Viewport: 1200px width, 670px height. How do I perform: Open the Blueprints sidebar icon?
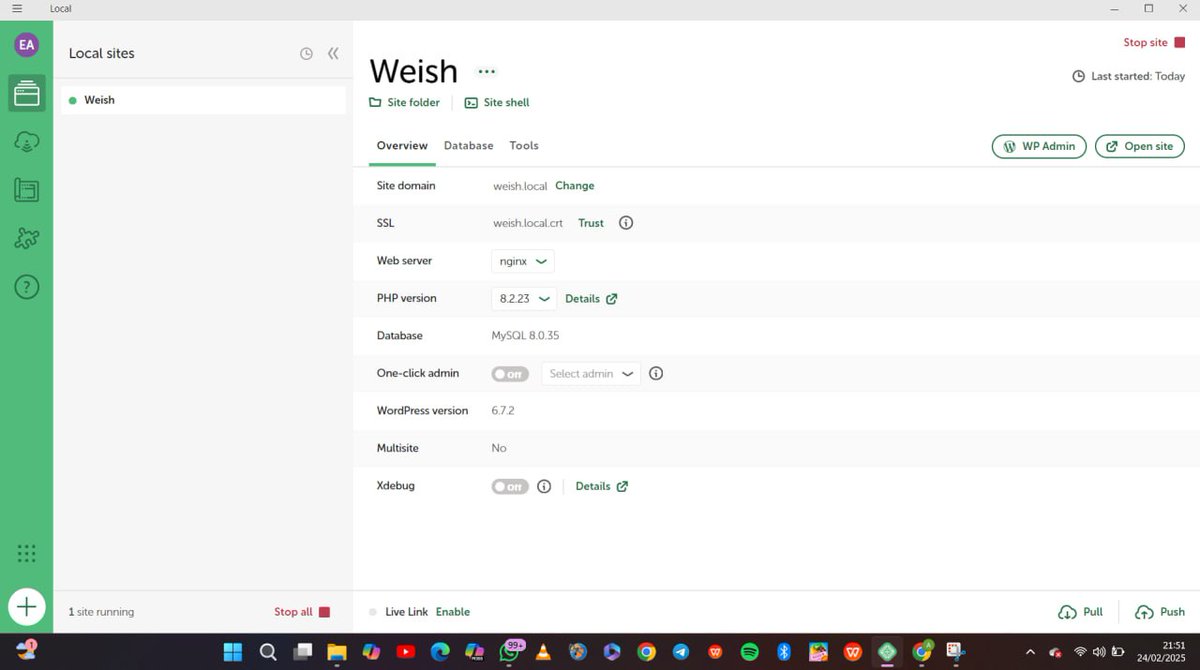[x=27, y=190]
